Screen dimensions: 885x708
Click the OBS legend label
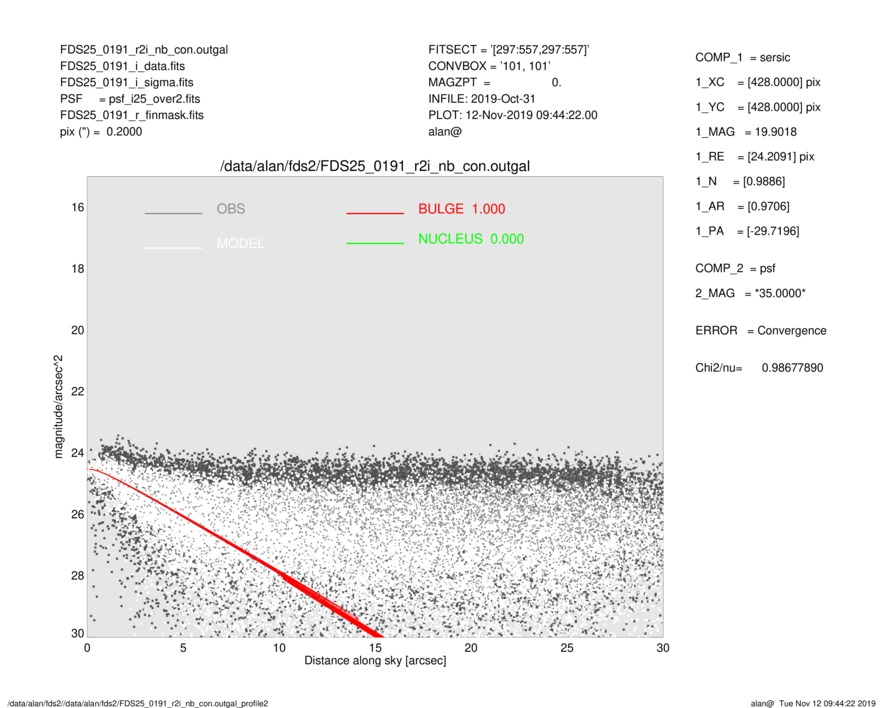(231, 209)
